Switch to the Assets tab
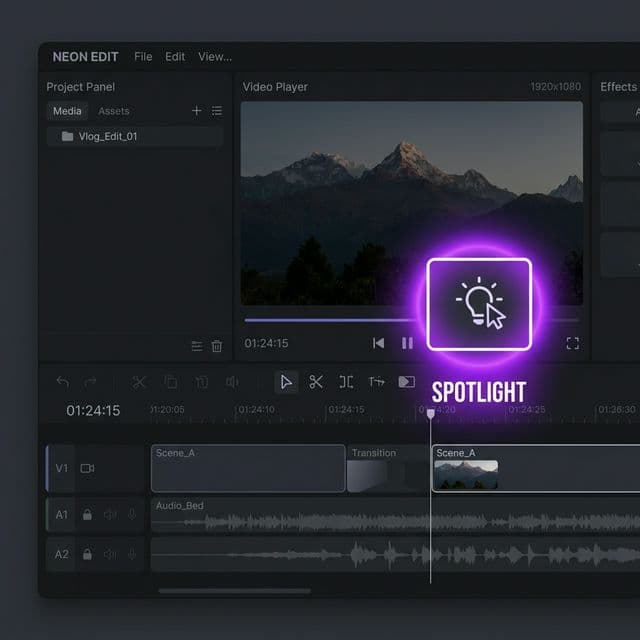This screenshot has width=640, height=640. pyautogui.click(x=113, y=111)
